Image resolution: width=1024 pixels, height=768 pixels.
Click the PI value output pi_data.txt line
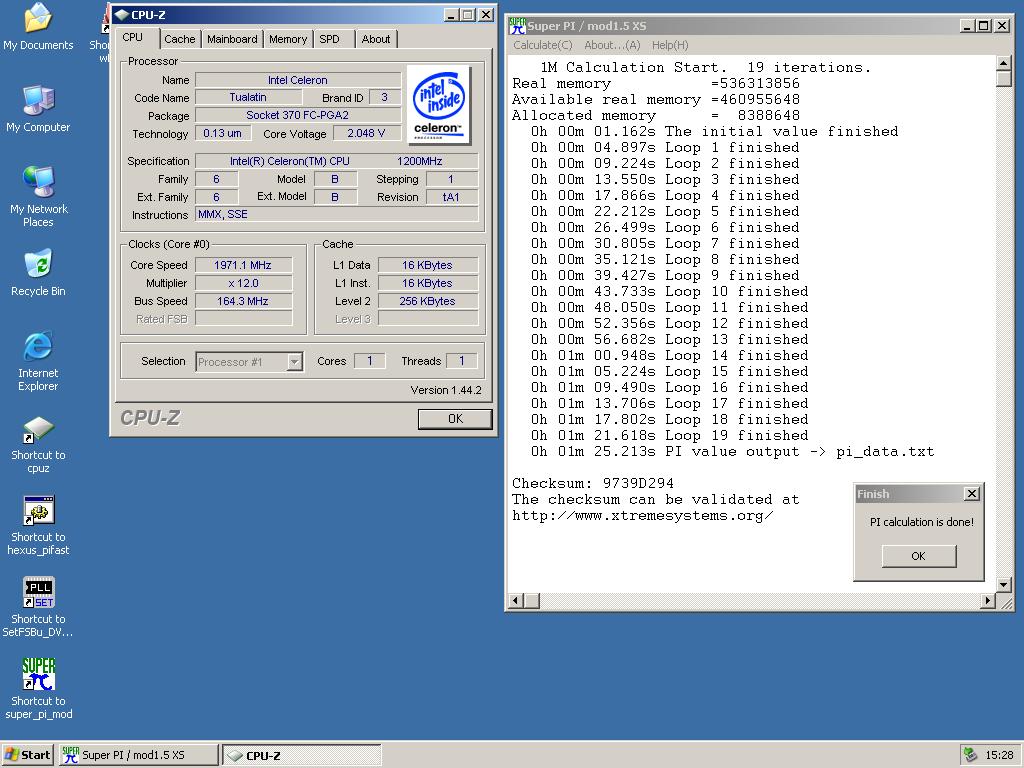tap(732, 451)
